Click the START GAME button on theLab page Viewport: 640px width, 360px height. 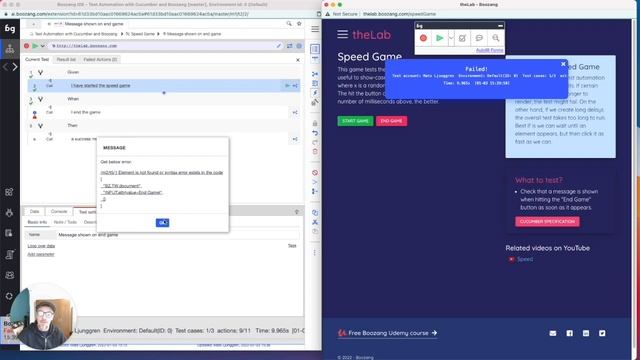[355, 121]
